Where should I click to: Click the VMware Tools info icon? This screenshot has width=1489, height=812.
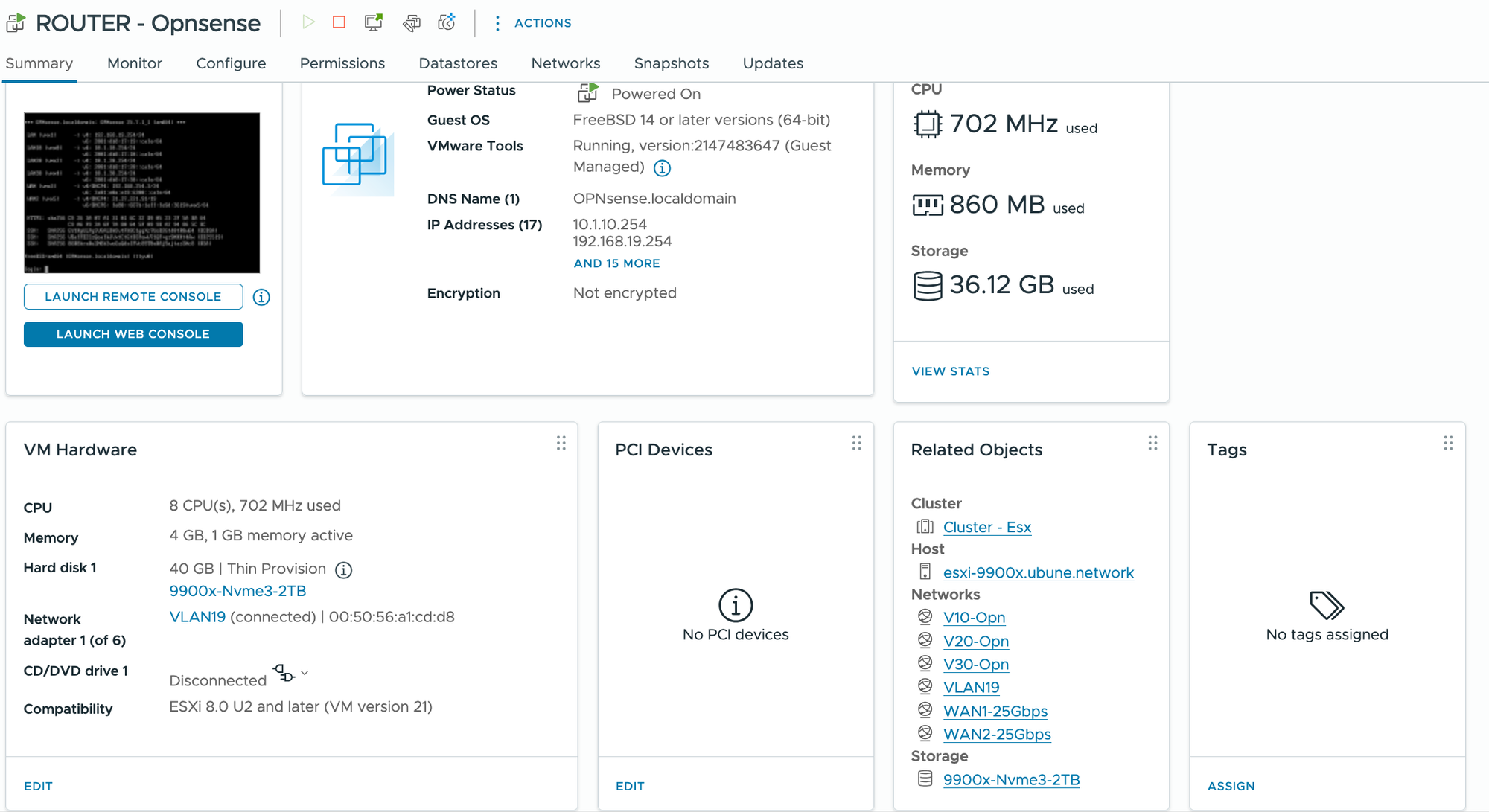(x=662, y=168)
